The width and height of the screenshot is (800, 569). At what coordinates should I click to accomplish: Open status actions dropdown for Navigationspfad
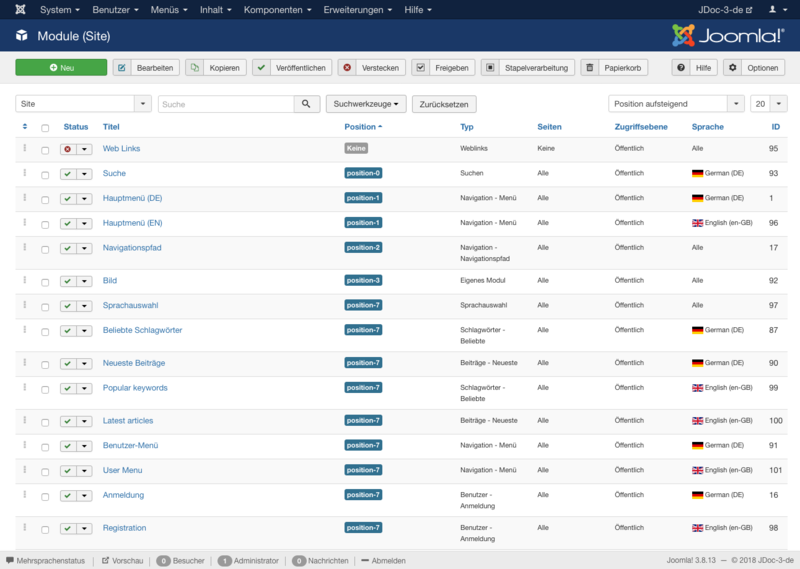pyautogui.click(x=84, y=249)
